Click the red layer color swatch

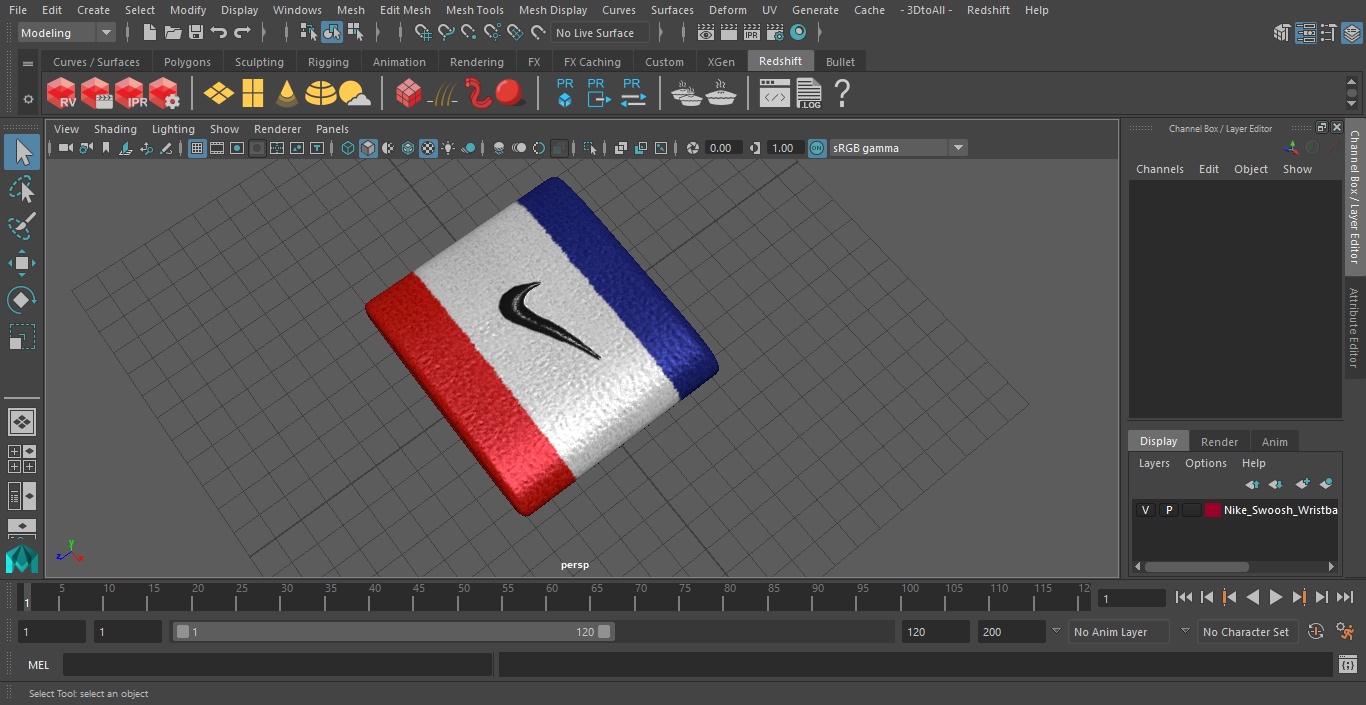tap(1213, 510)
